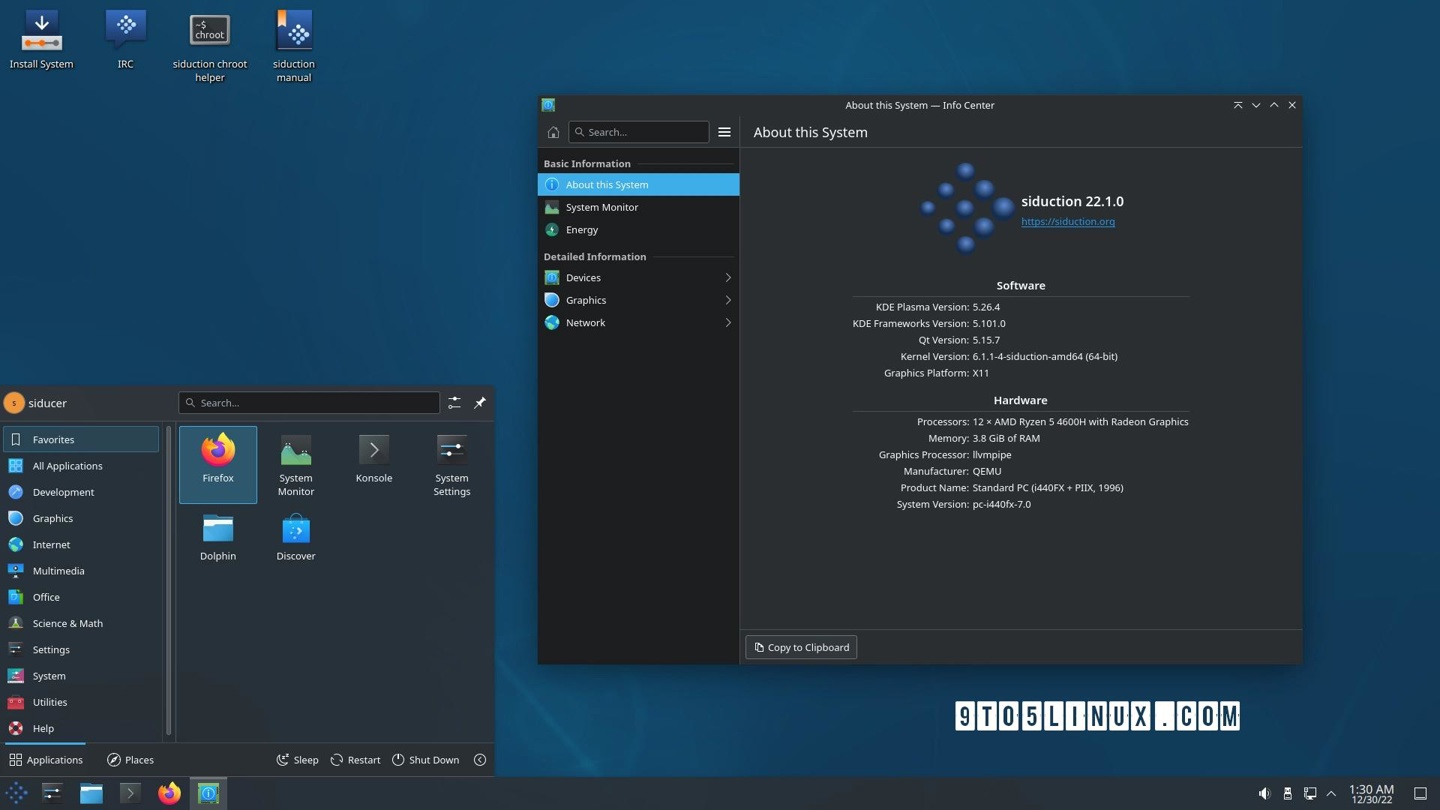Open Dolphin file manager in taskbar
Screen dimensions: 1440x810
tap(91, 793)
